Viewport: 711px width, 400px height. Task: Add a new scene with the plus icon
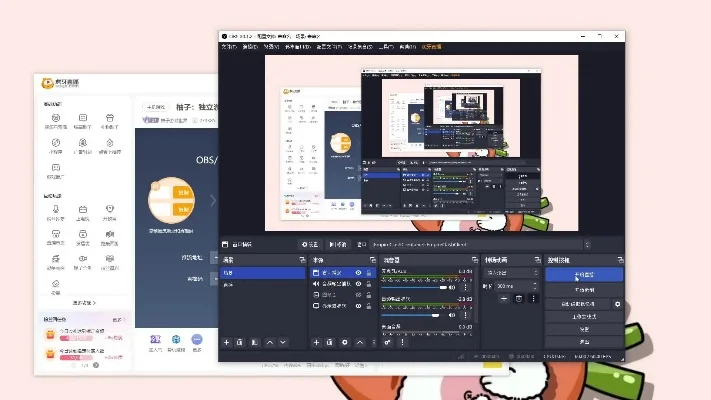tap(227, 342)
